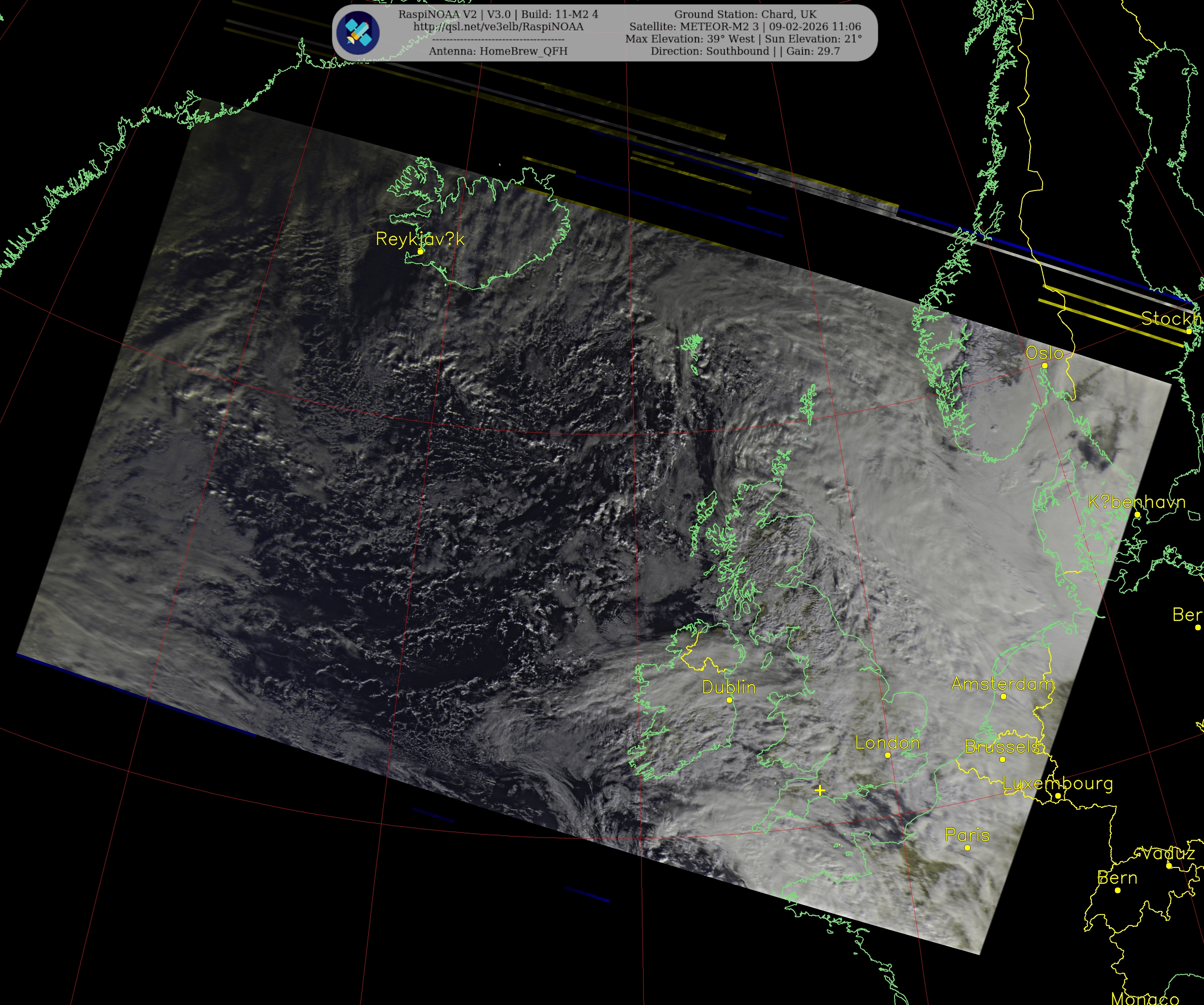This screenshot has height=1005, width=1204.
Task: Click the Paris city marker dot
Action: click(967, 847)
